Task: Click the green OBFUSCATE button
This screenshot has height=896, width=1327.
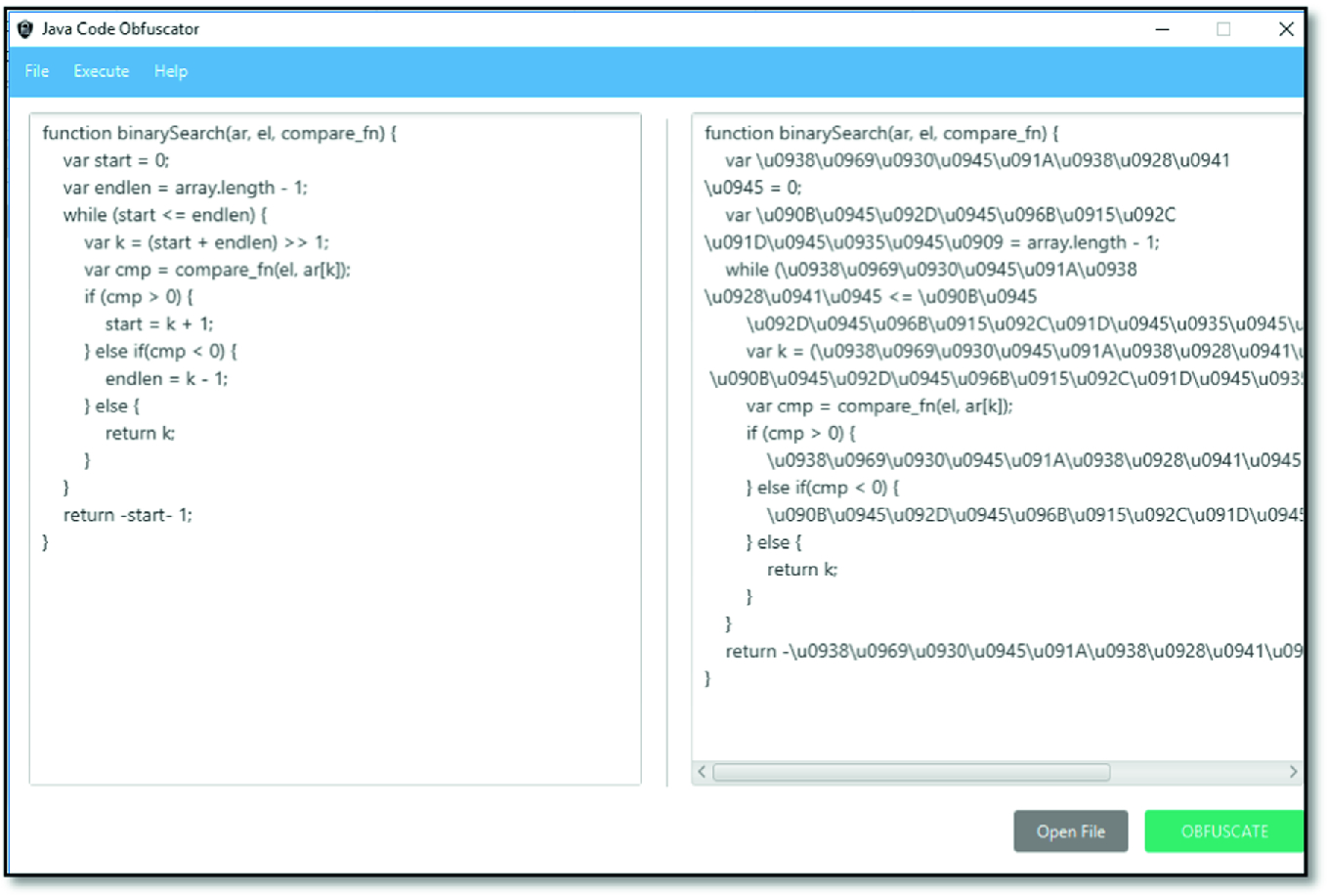Action: point(1224,832)
